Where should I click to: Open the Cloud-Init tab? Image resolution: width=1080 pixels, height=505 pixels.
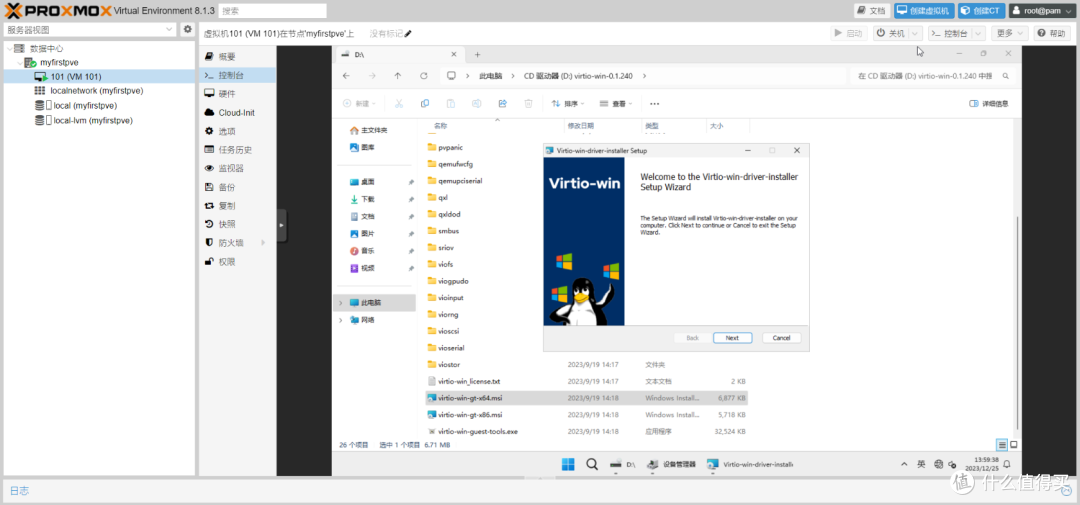pos(237,112)
